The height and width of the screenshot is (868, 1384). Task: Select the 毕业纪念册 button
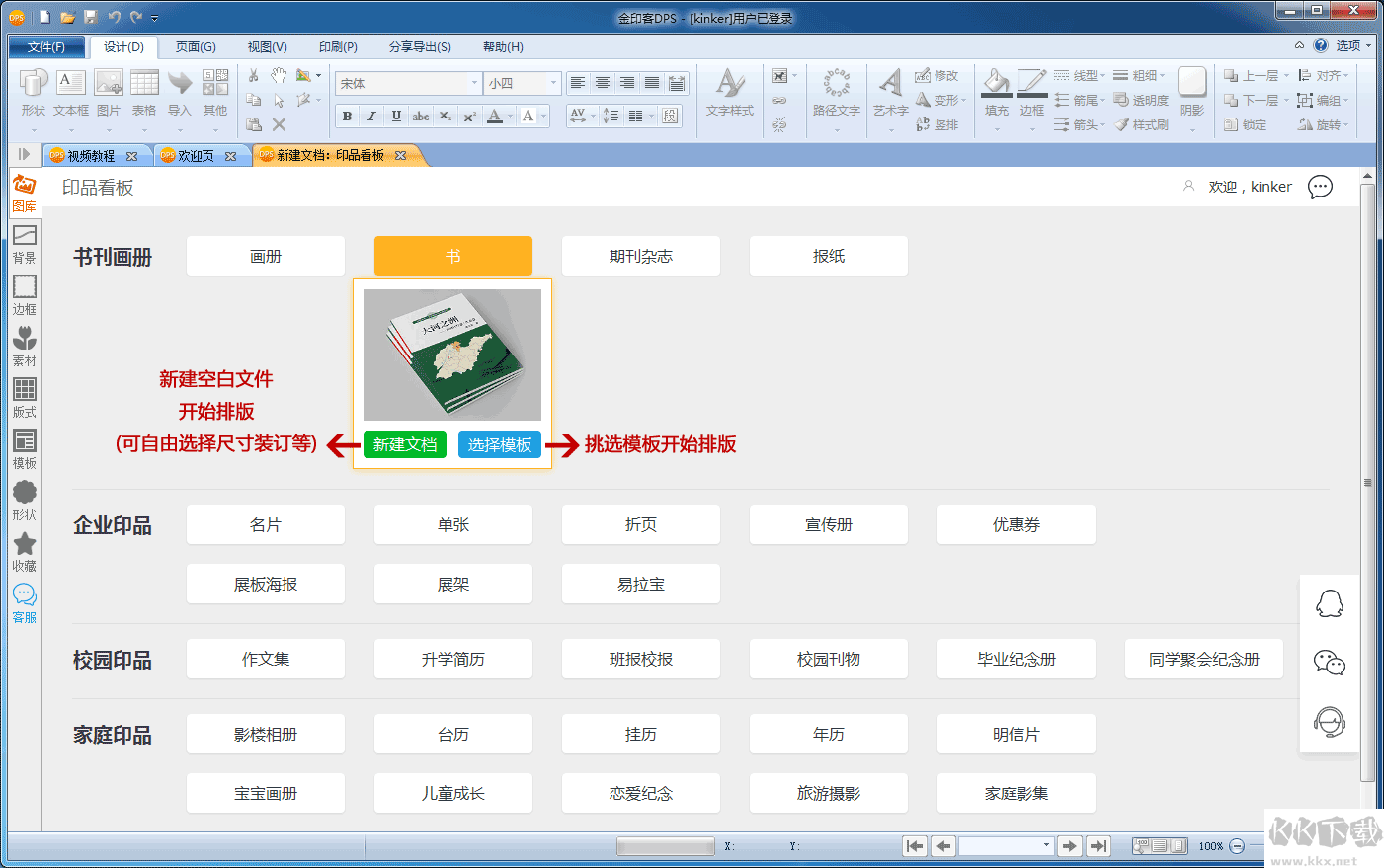(1017, 659)
